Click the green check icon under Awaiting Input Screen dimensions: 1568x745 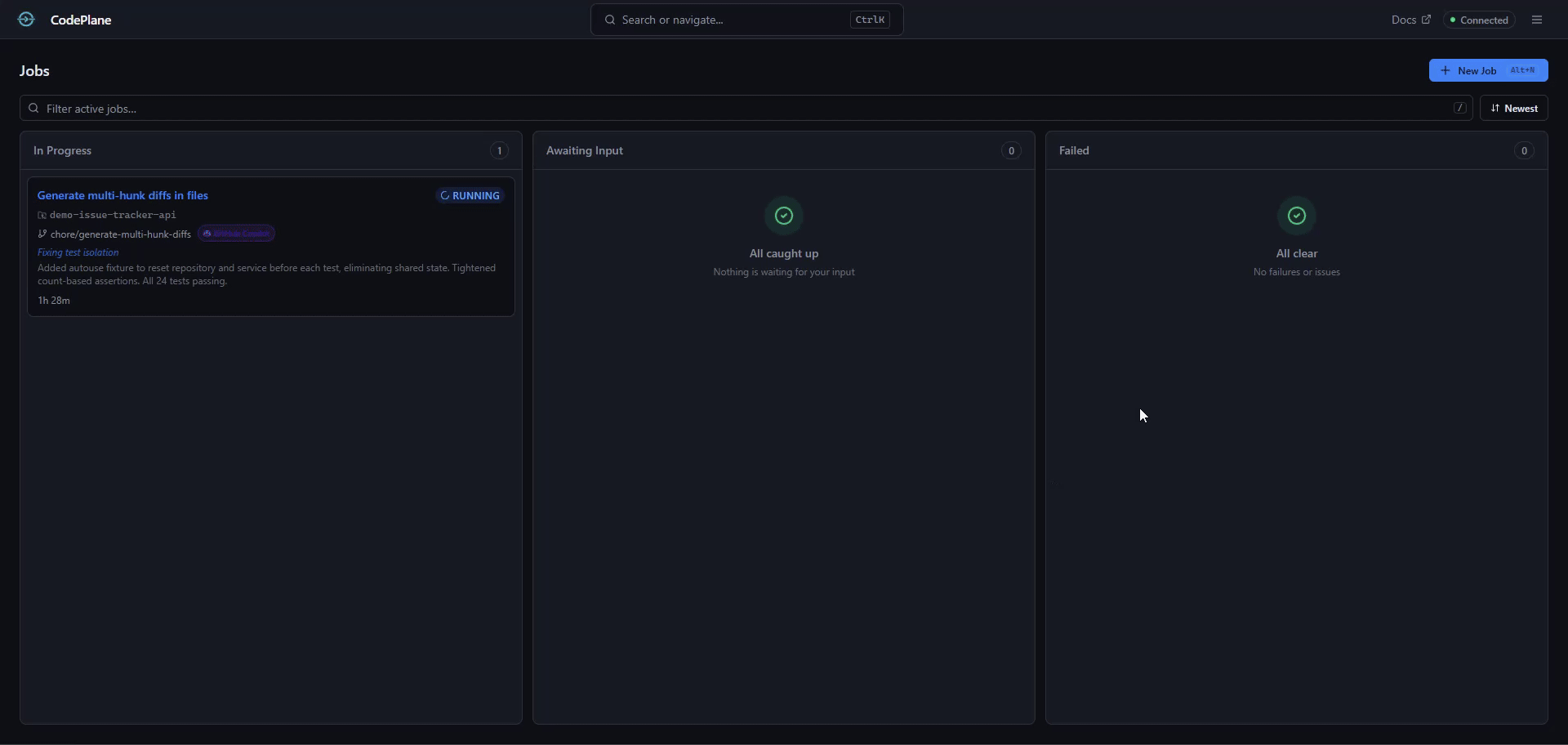coord(783,216)
